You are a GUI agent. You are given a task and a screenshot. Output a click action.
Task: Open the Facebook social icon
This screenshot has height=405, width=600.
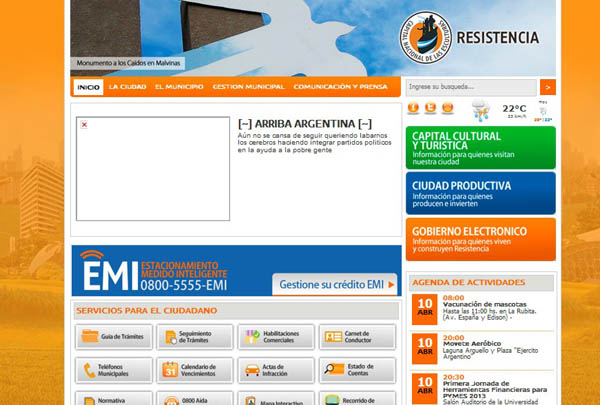[x=413, y=108]
